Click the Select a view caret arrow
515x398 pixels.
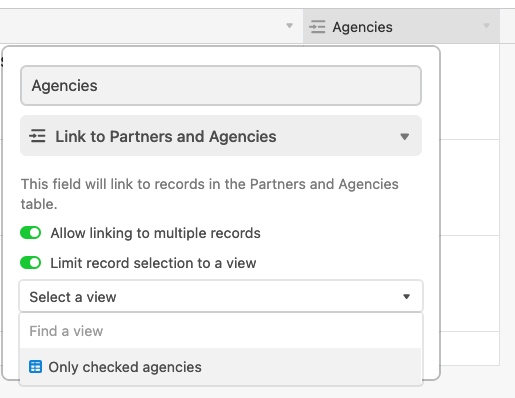[x=406, y=296]
